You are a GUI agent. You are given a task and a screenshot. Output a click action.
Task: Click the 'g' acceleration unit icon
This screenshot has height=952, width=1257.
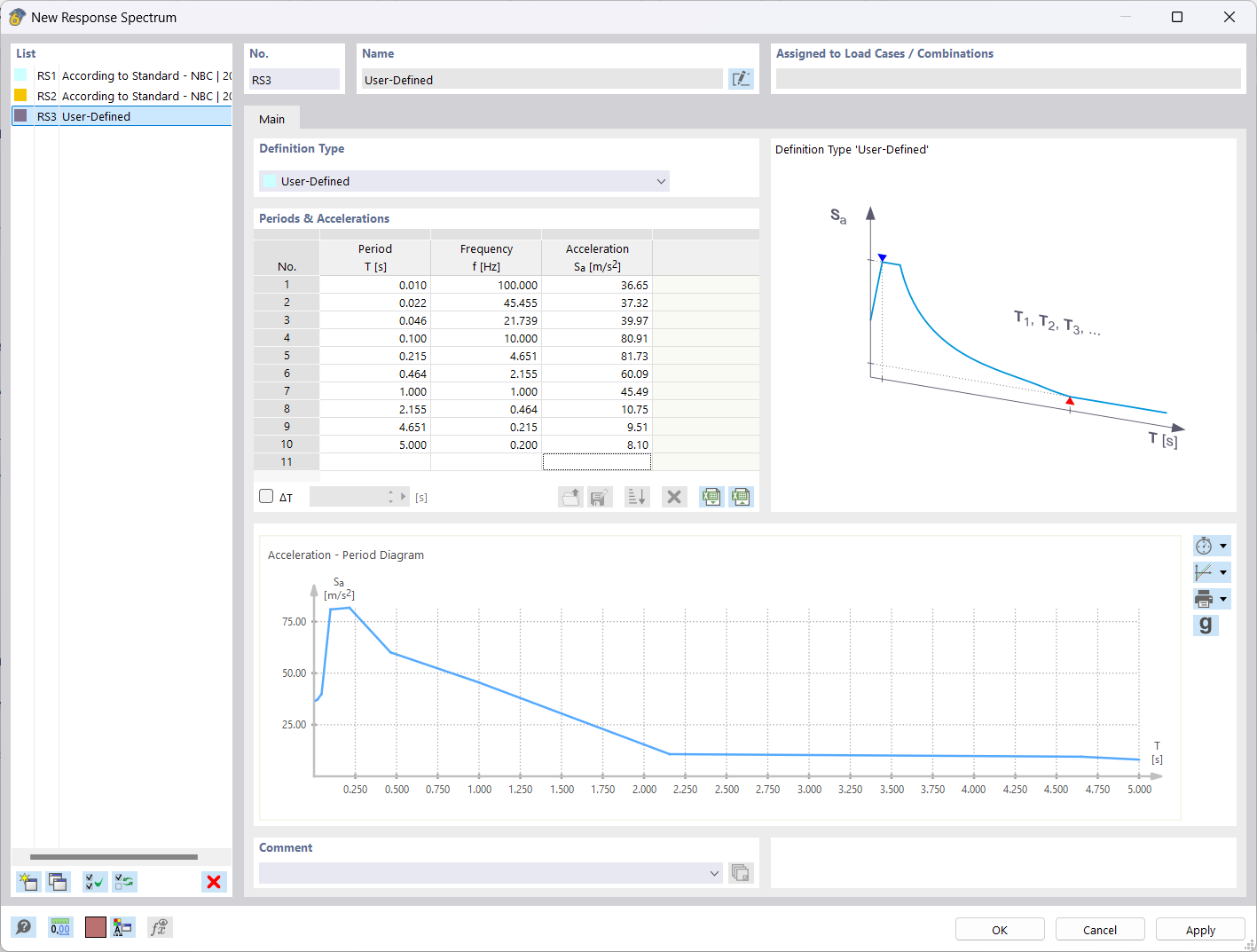1206,625
